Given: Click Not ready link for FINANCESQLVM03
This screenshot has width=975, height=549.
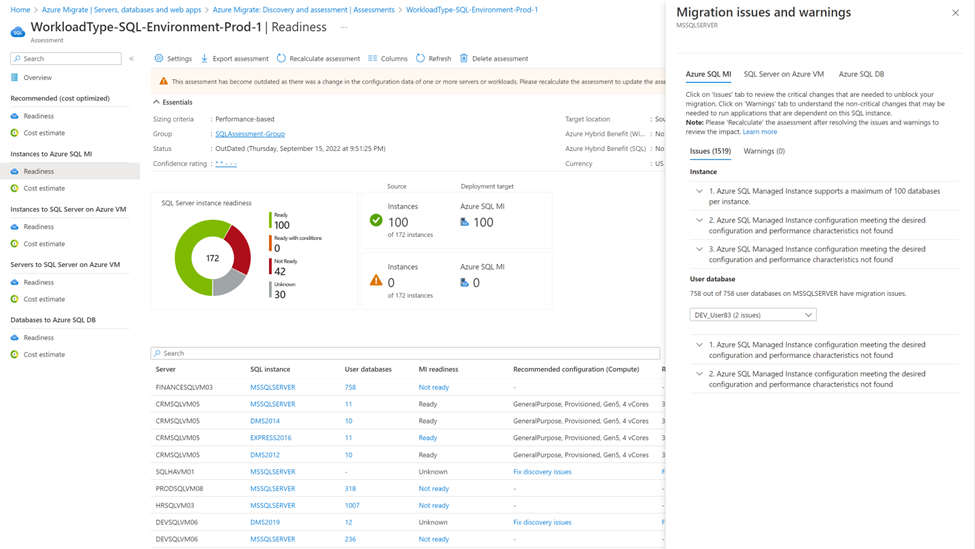Looking at the screenshot, I should (433, 387).
